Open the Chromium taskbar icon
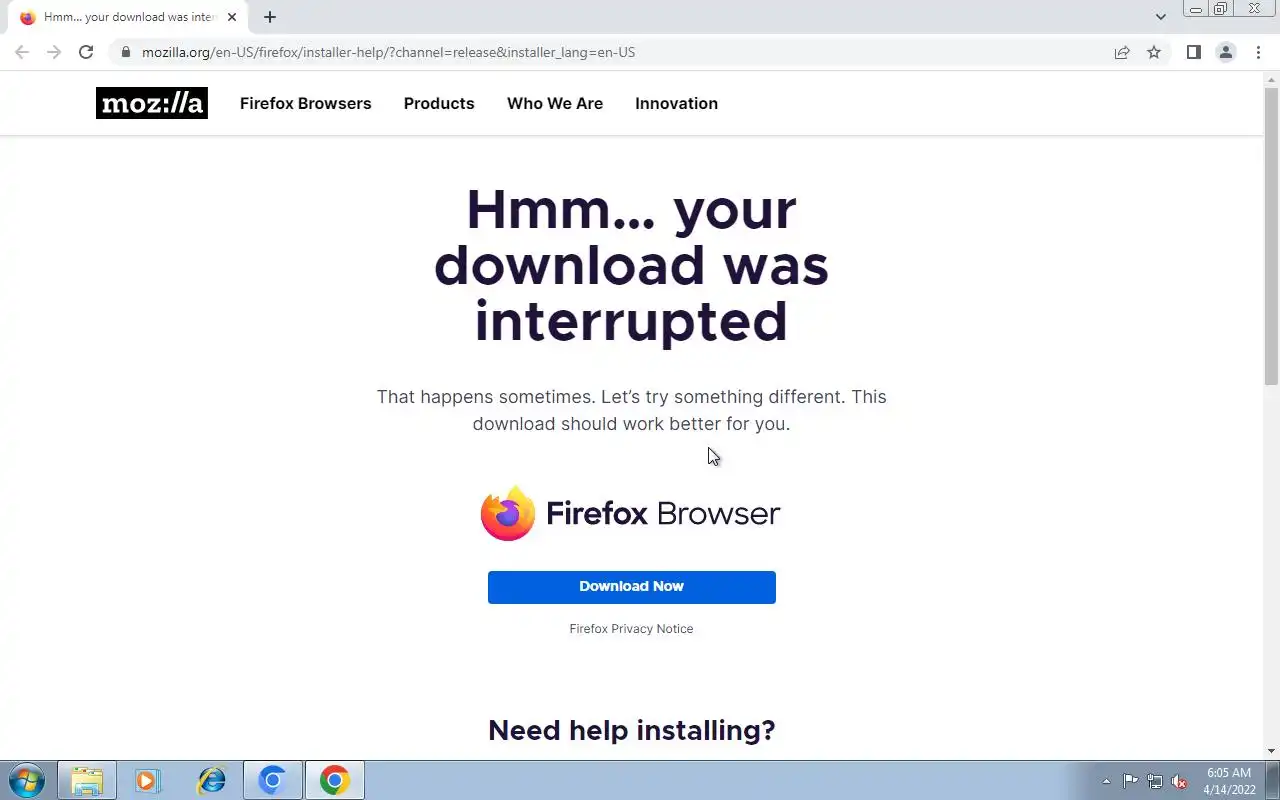The height and width of the screenshot is (800, 1280). (x=272, y=780)
